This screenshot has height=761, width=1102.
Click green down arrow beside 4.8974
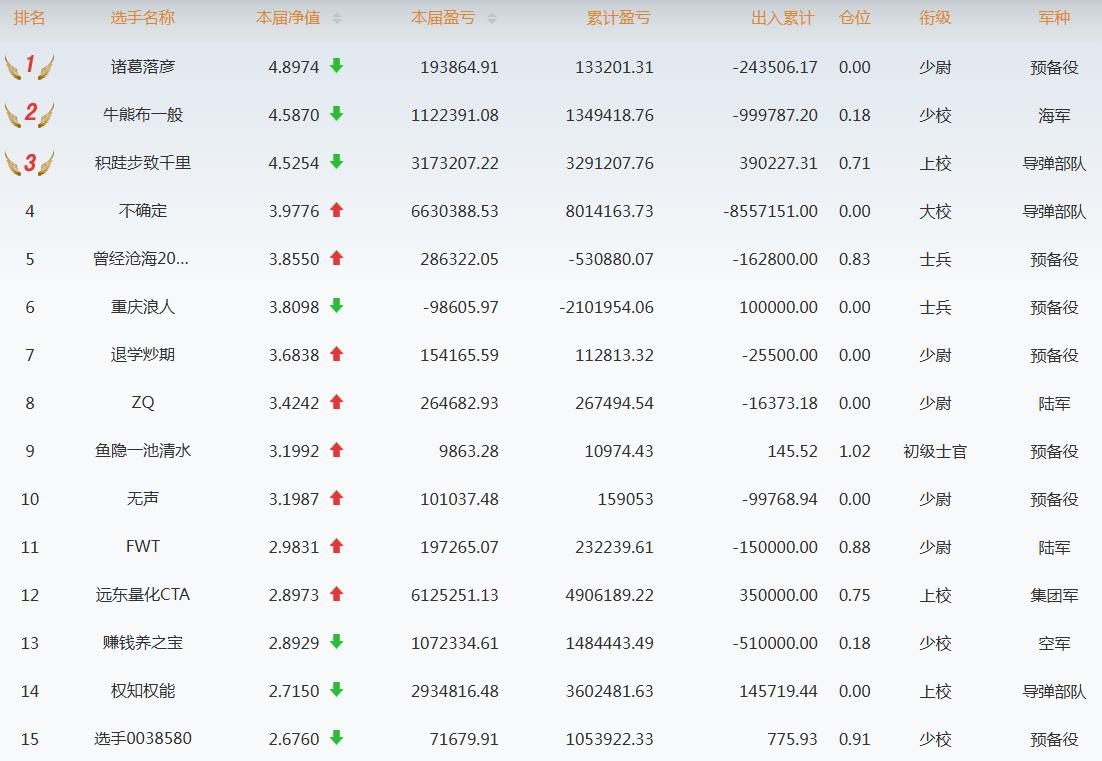(337, 66)
